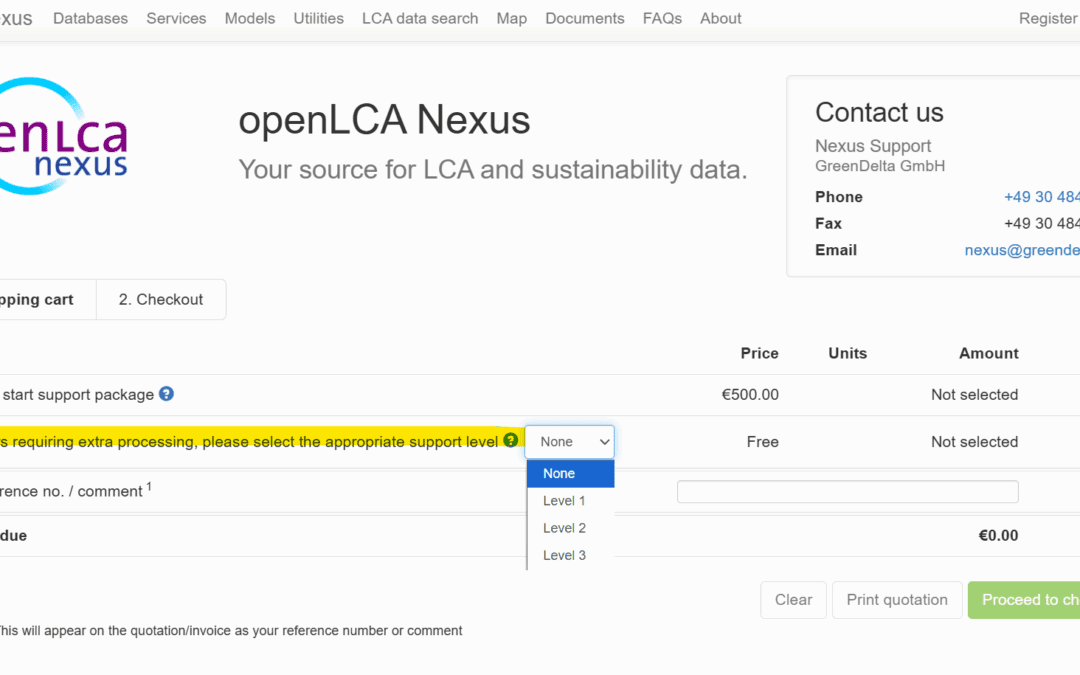The width and height of the screenshot is (1080, 675).
Task: Open the FAQs page
Action: [x=662, y=19]
